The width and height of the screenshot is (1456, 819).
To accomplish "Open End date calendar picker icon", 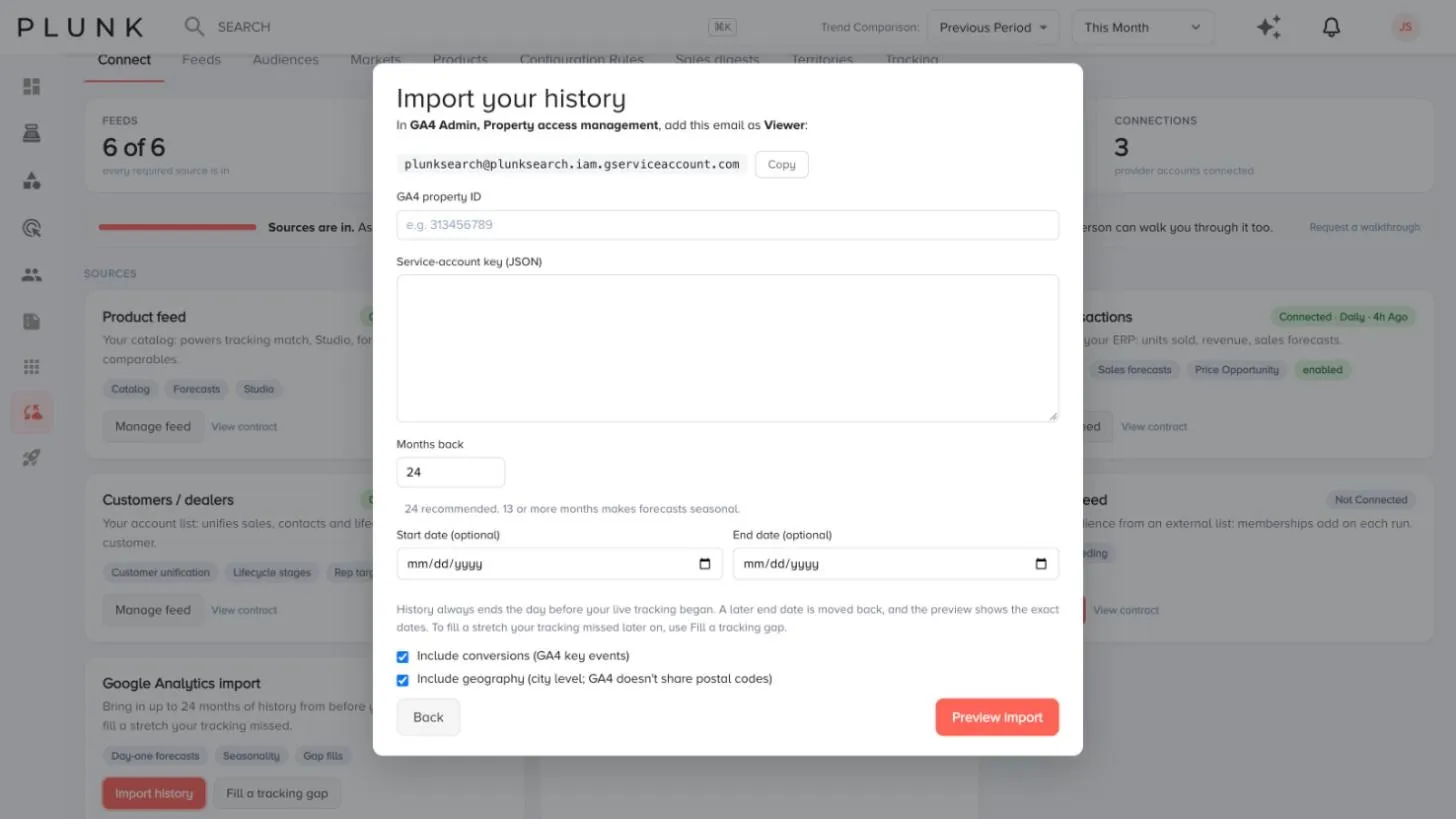I will point(1041,564).
